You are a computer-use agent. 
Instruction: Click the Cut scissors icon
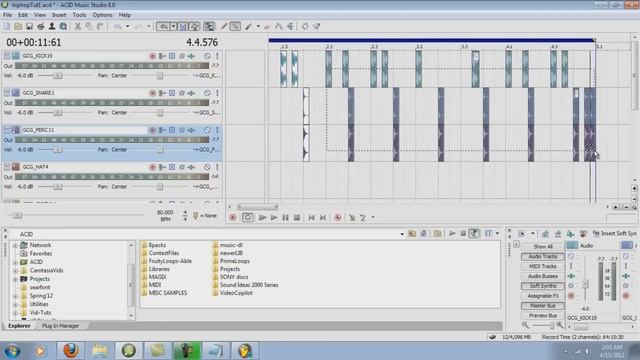[78, 27]
